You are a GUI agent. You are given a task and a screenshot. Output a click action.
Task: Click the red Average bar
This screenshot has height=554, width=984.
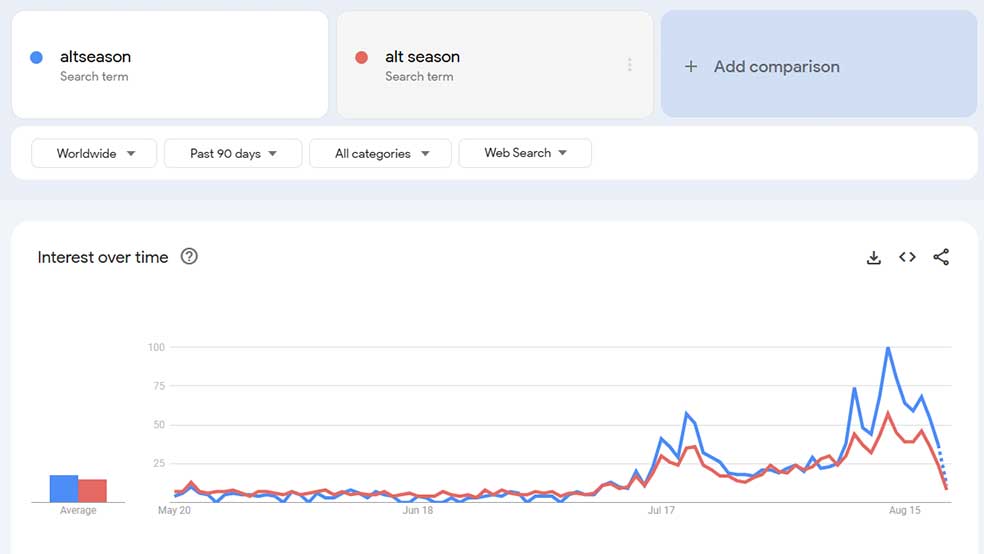92,491
